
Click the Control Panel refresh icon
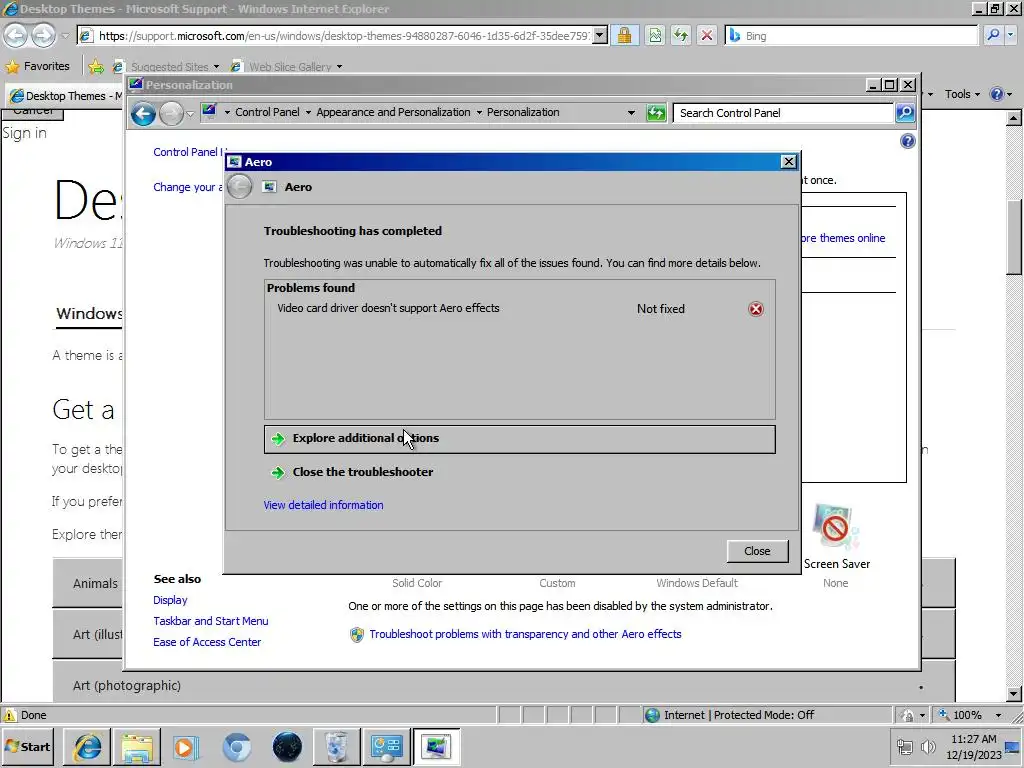(x=656, y=113)
